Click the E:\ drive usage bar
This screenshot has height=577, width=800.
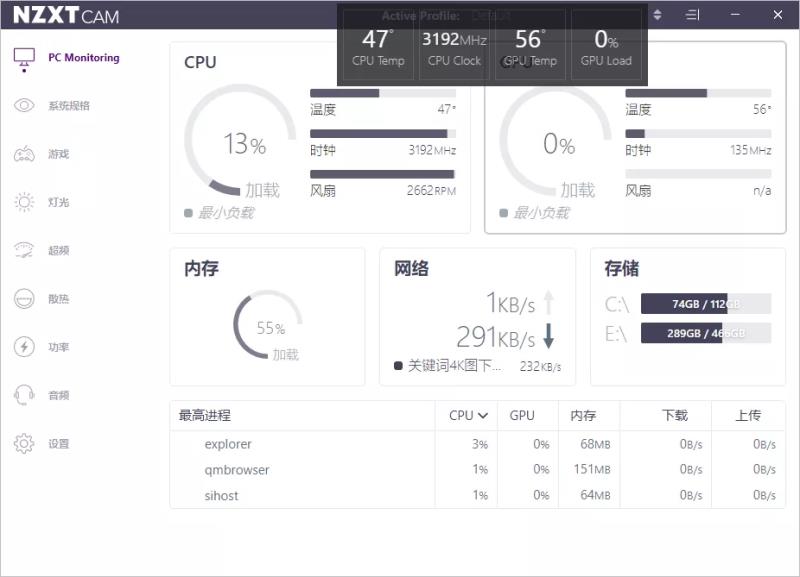[706, 333]
